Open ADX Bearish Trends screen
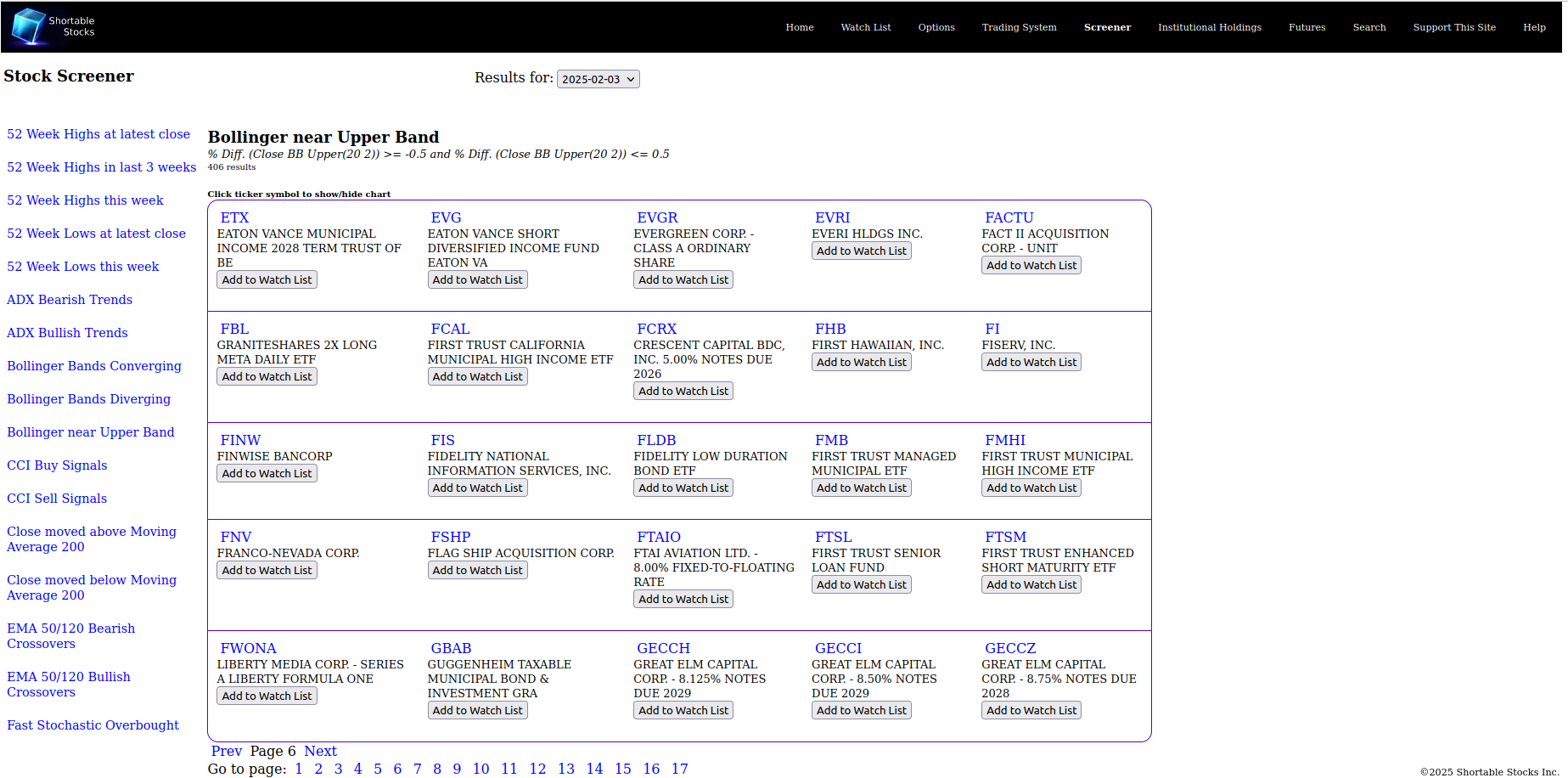This screenshot has width=1568, height=778. click(x=70, y=300)
